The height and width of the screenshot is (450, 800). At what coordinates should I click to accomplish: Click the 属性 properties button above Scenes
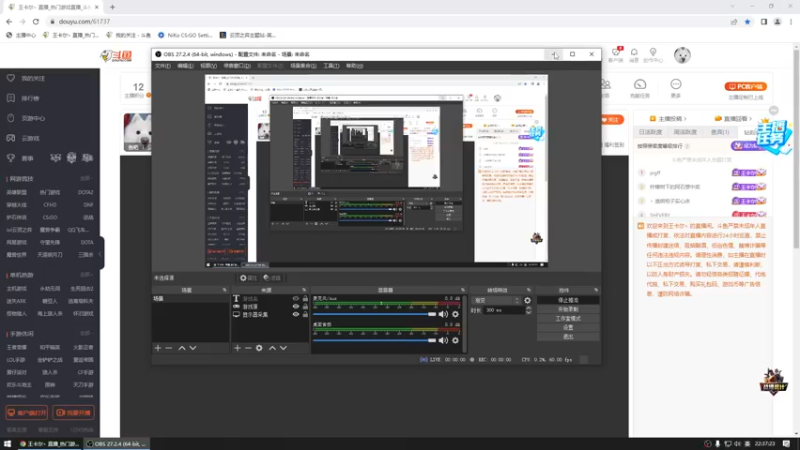248,278
